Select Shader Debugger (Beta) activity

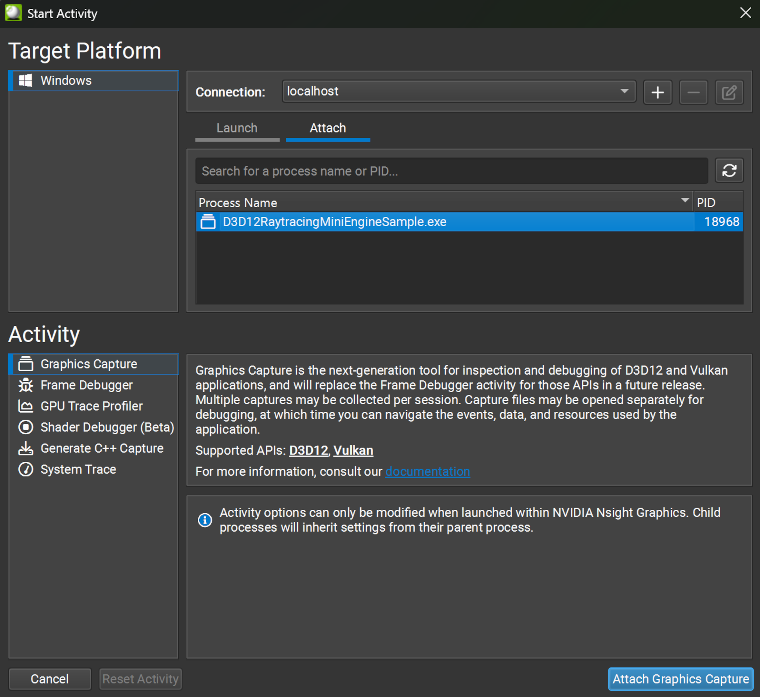(x=107, y=427)
